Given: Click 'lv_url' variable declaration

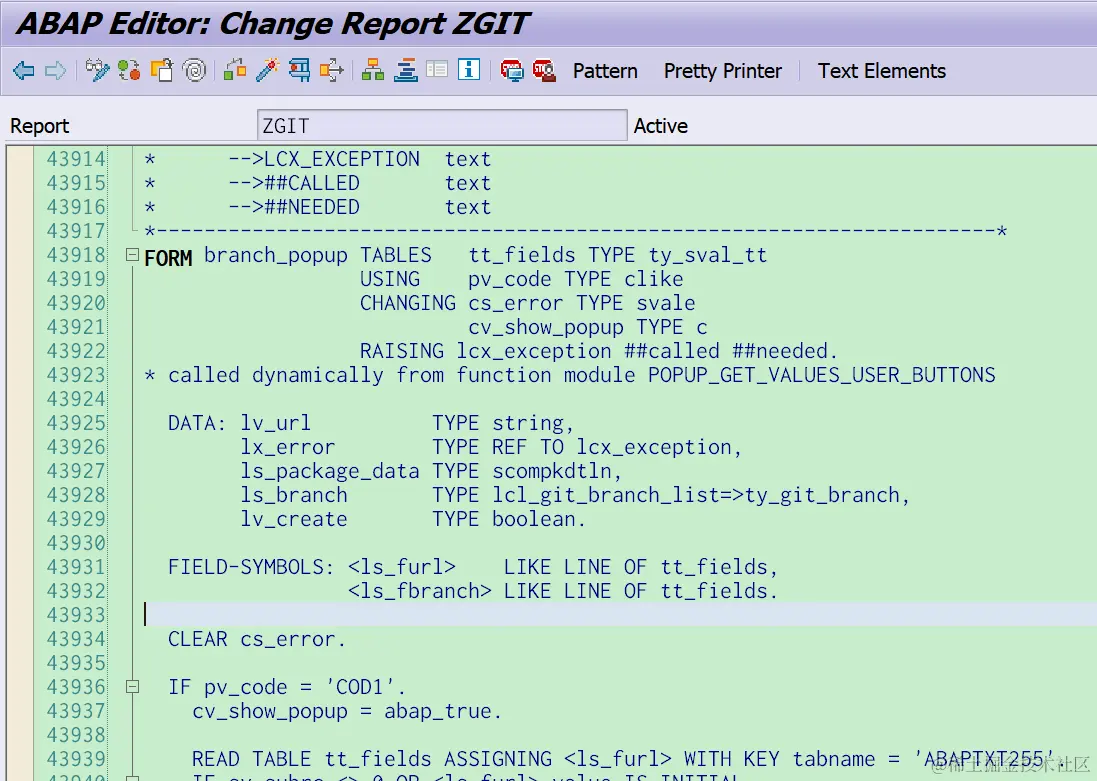Looking at the screenshot, I should [x=276, y=423].
